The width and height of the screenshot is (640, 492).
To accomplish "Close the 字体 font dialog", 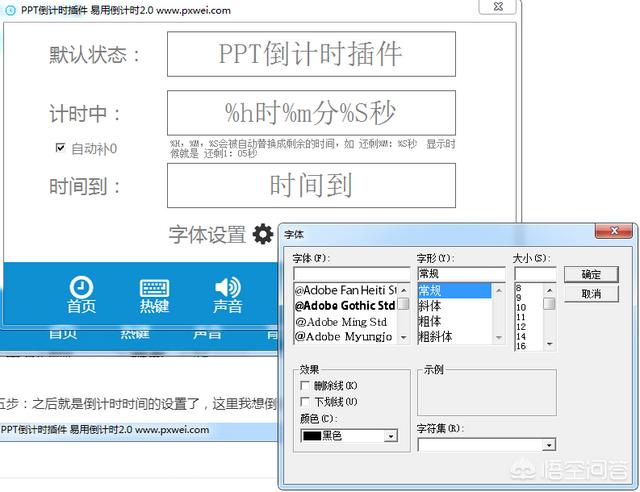I will (x=614, y=231).
